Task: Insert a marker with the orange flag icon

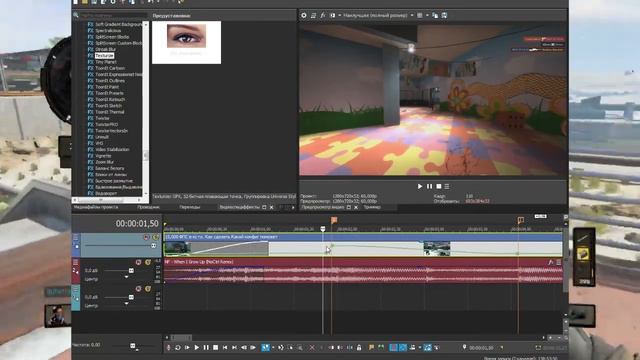Action: tap(371, 347)
